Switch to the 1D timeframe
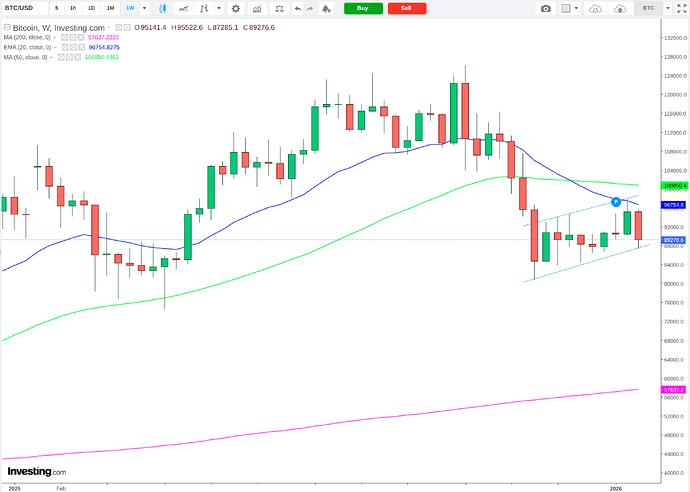Viewport: 690px width, 492px height. point(91,8)
